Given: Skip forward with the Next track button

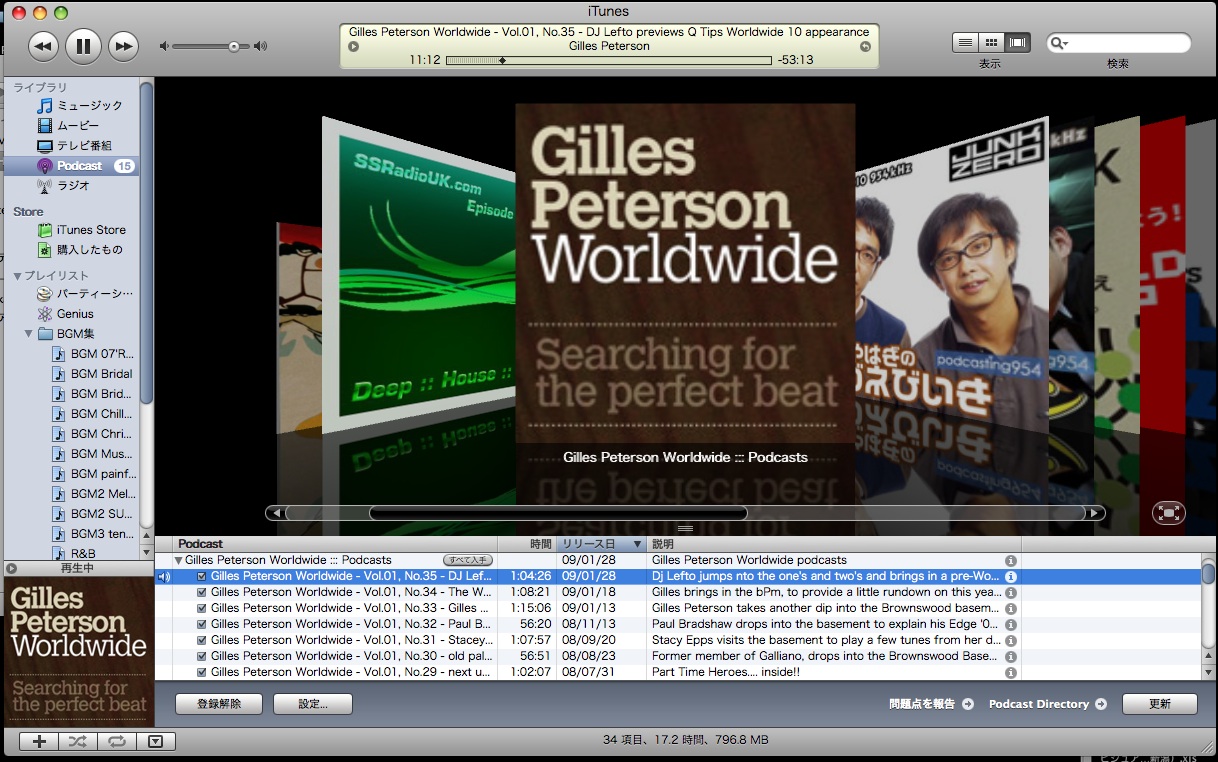Looking at the screenshot, I should [123, 45].
